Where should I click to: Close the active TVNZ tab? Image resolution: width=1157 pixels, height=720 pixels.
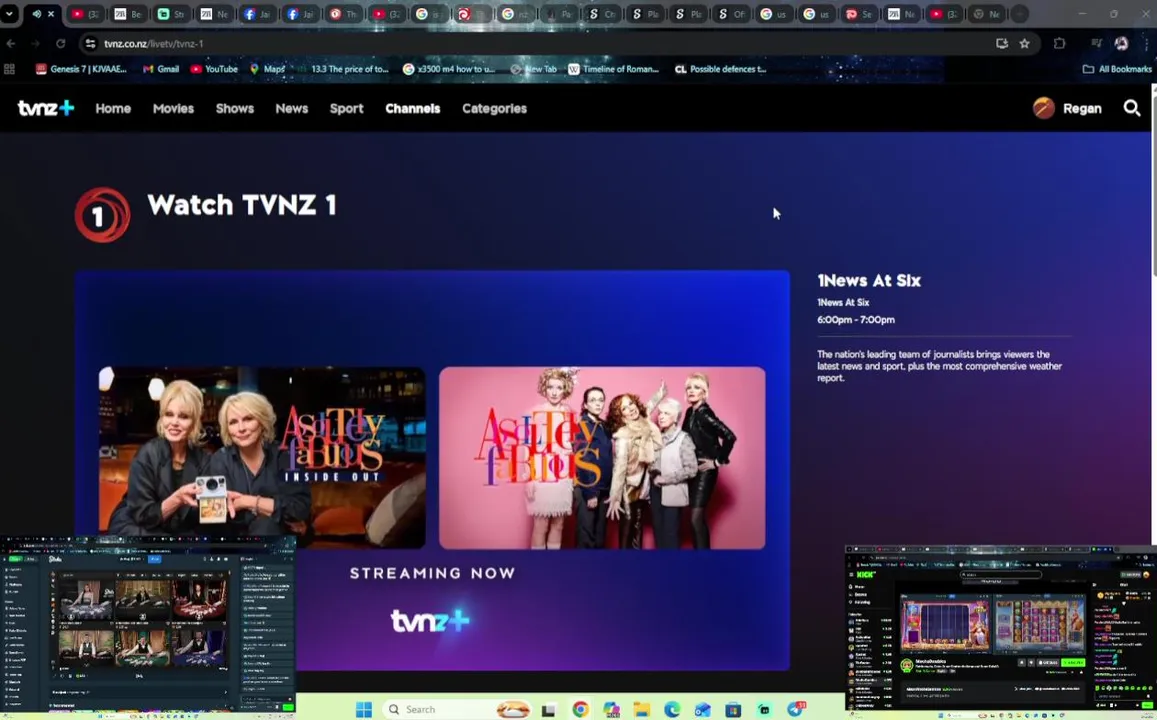pyautogui.click(x=51, y=14)
